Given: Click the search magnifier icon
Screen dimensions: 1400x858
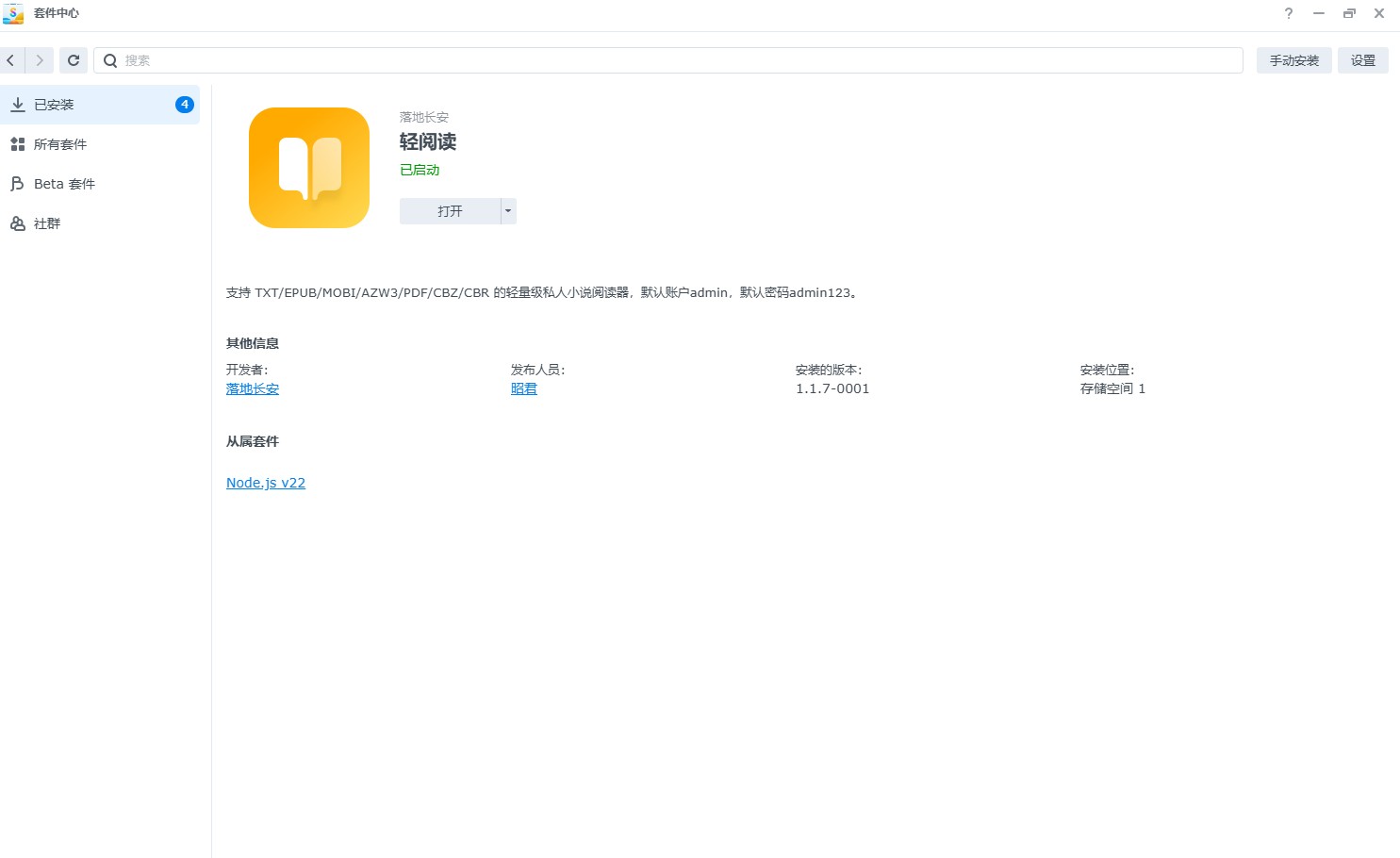Looking at the screenshot, I should [x=110, y=60].
